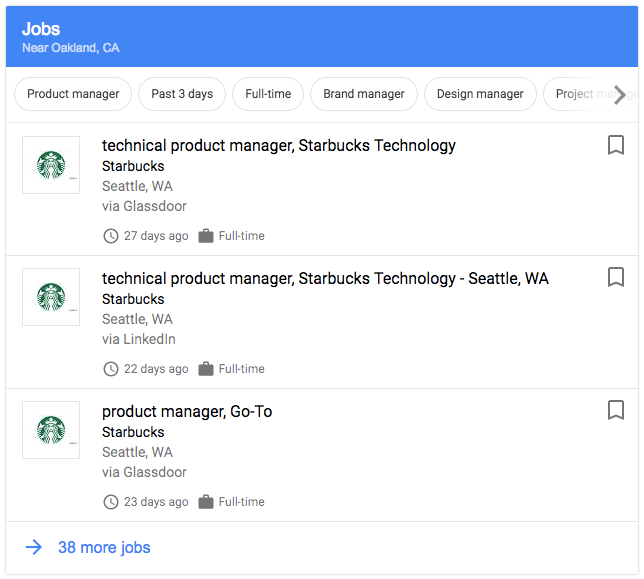Viewport: 644px width, 579px height.
Task: Click the Jobs header title
Action: tap(41, 29)
